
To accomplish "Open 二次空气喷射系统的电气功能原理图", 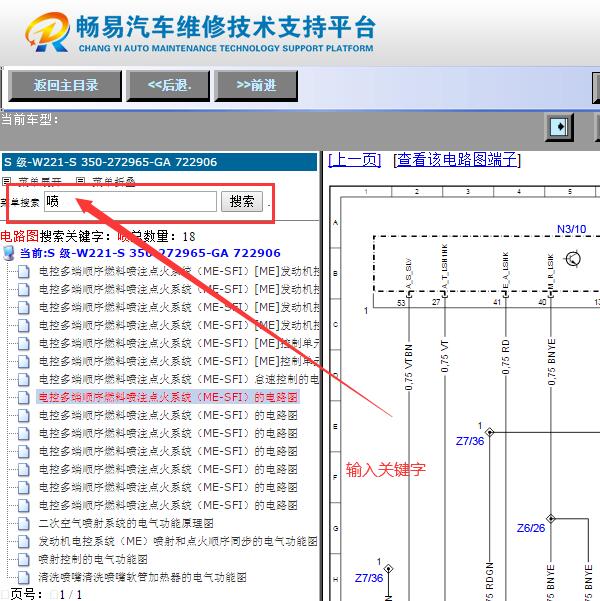I will pos(126,523).
